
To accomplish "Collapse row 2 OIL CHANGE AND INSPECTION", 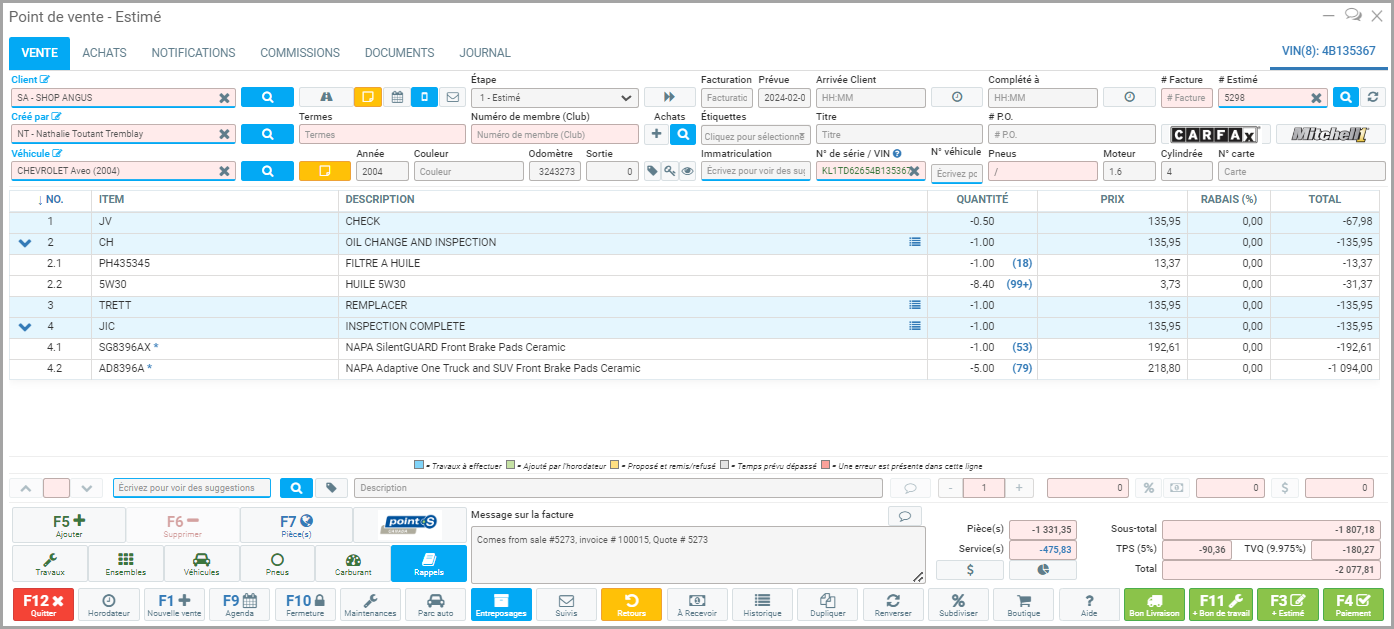I will tap(25, 243).
